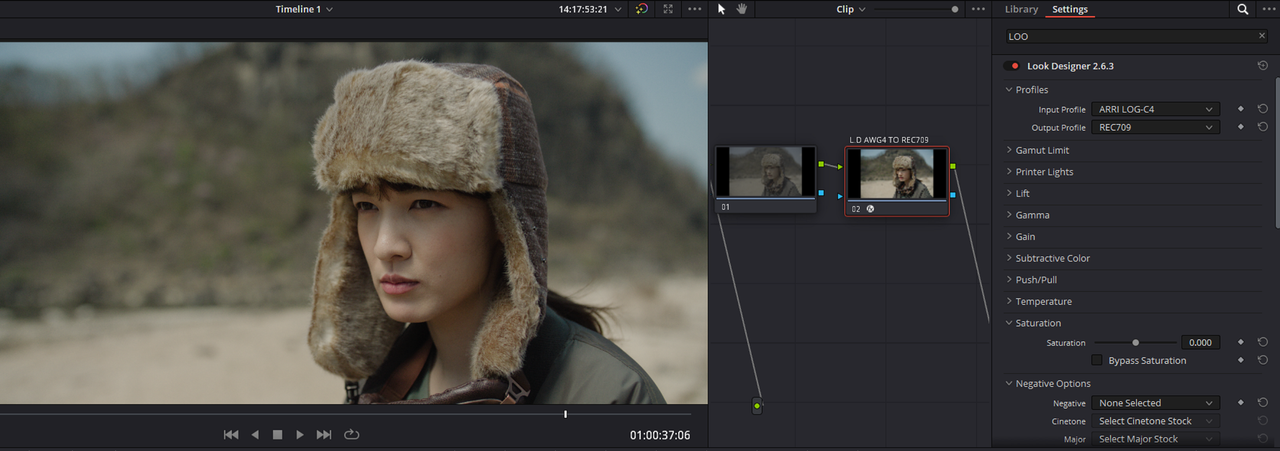Open the Select Major Stock dropdown

(x=1155, y=439)
